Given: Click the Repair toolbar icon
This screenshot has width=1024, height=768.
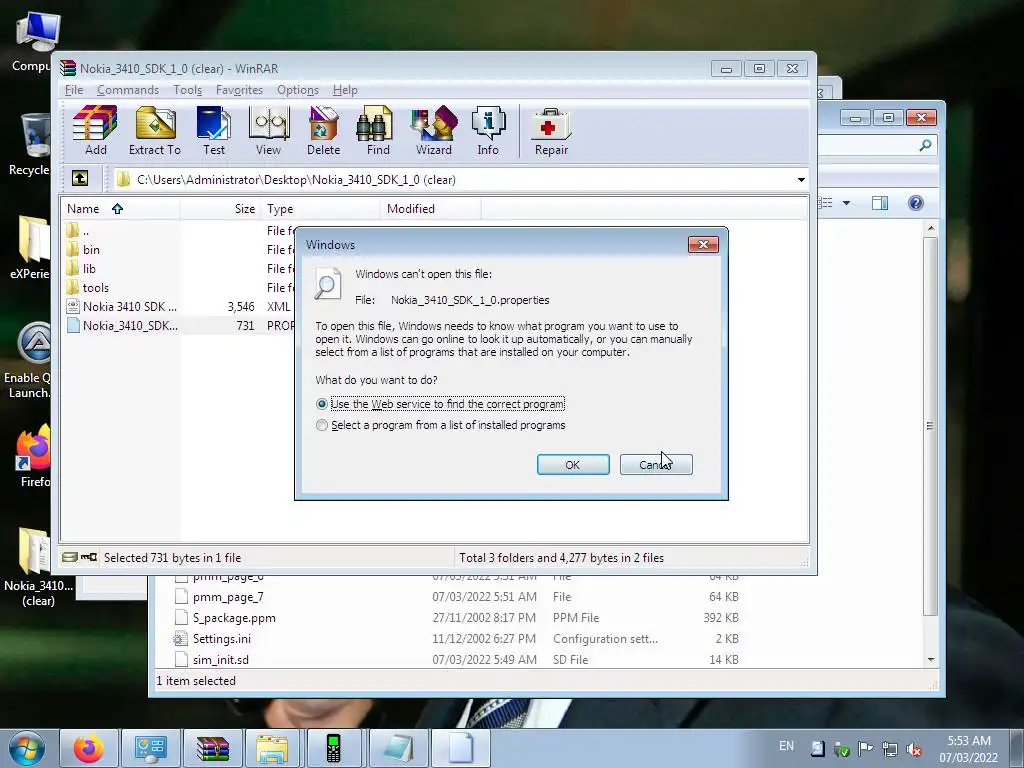Looking at the screenshot, I should (551, 131).
